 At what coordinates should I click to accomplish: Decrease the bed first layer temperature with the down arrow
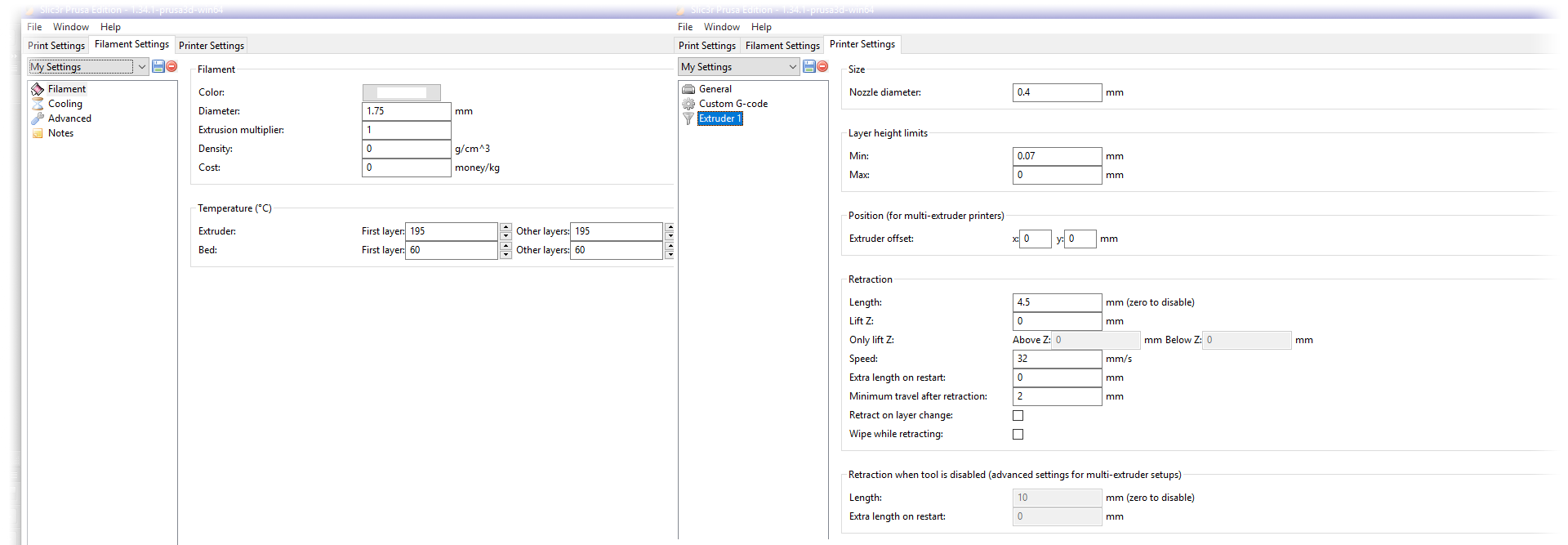click(506, 254)
